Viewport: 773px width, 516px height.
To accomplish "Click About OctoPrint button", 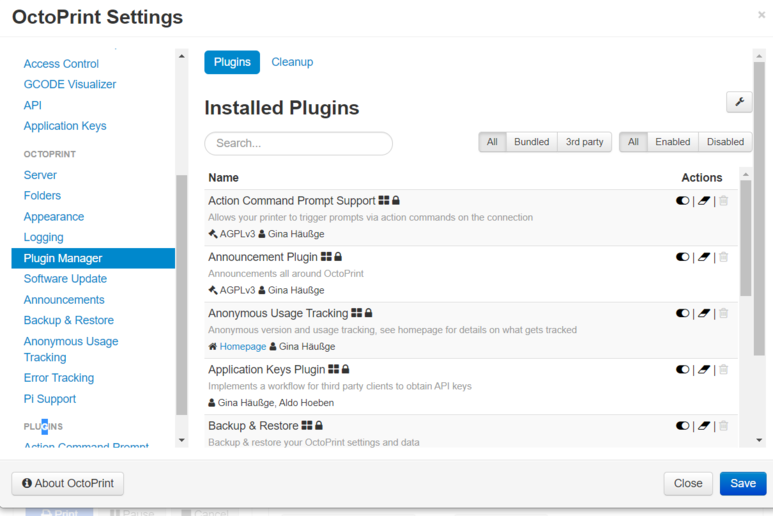I will pos(68,483).
